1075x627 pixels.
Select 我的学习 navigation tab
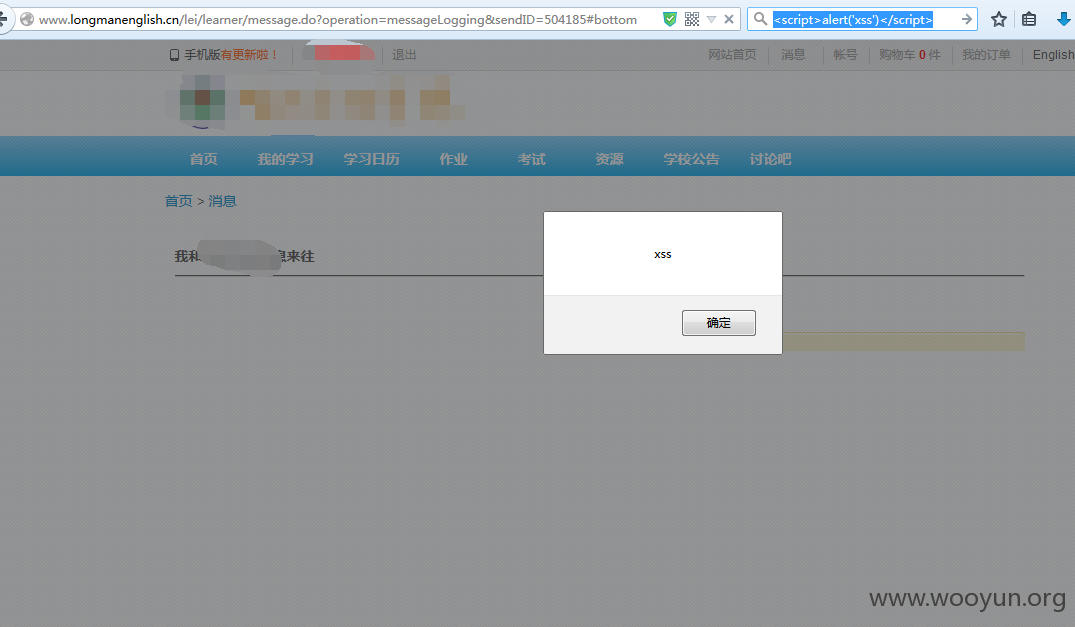pos(285,159)
